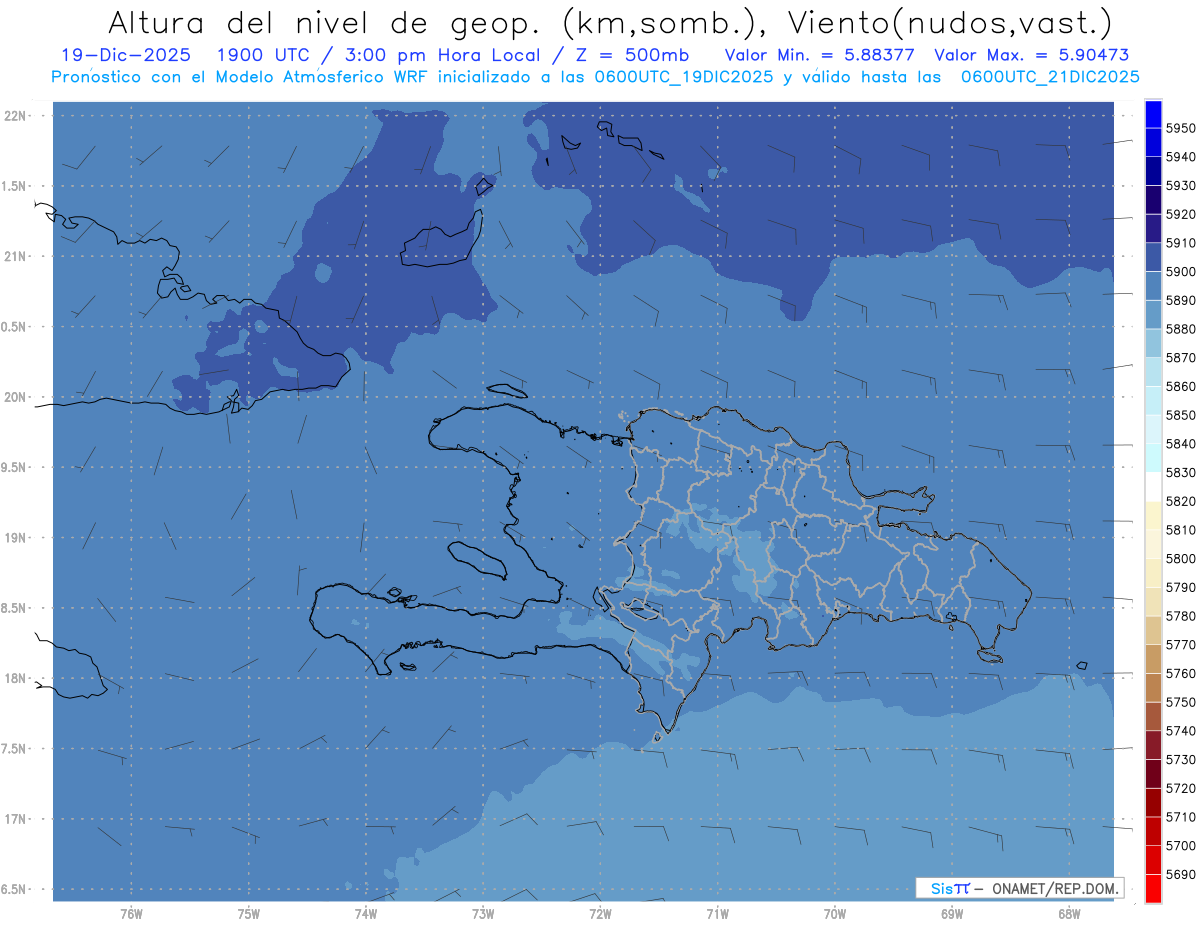1200x927 pixels.
Task: Click the '22N' latitude label
Action: click(16, 116)
